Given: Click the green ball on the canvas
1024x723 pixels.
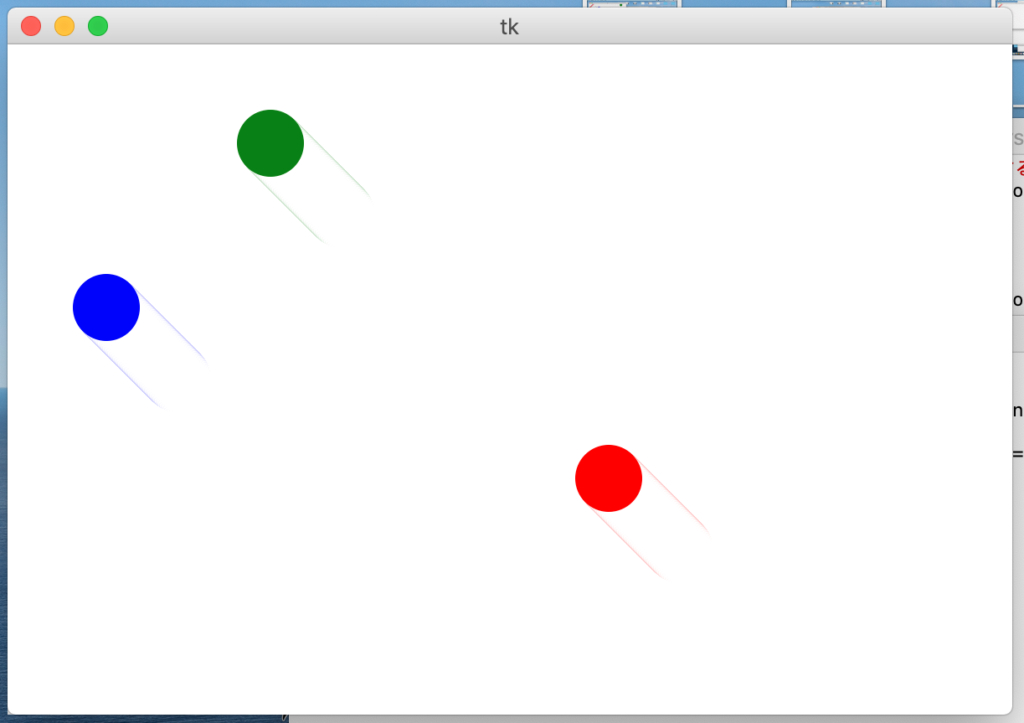Looking at the screenshot, I should [x=270, y=143].
